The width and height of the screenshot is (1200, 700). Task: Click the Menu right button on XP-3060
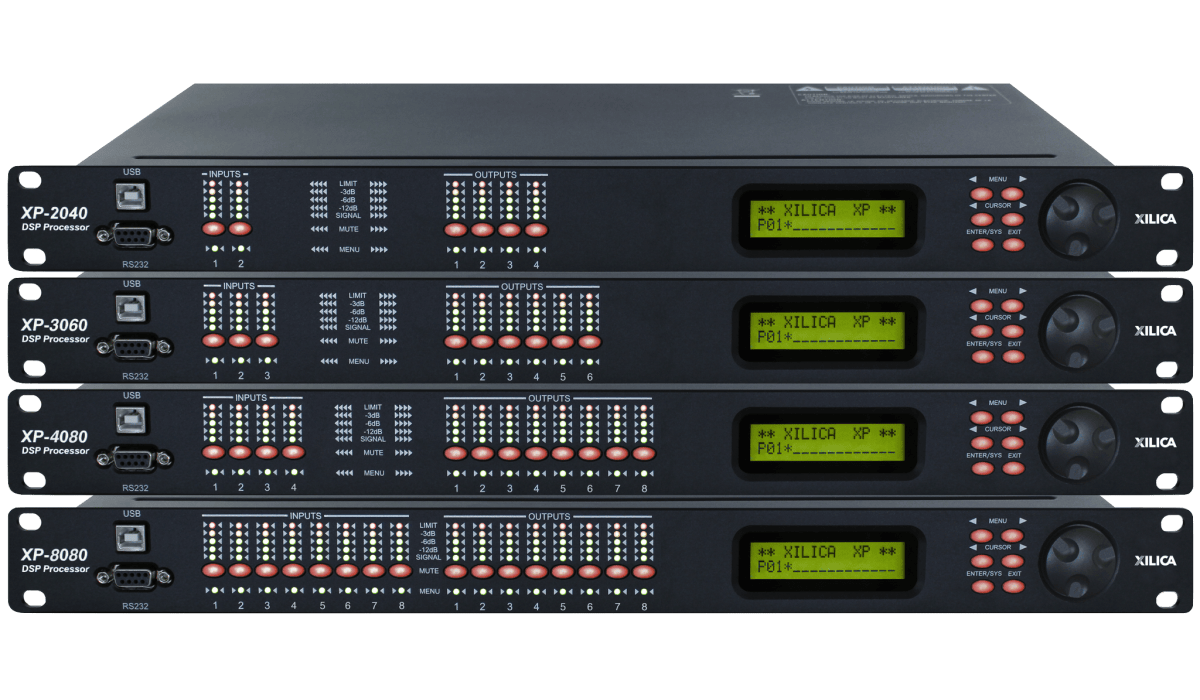pos(1013,304)
